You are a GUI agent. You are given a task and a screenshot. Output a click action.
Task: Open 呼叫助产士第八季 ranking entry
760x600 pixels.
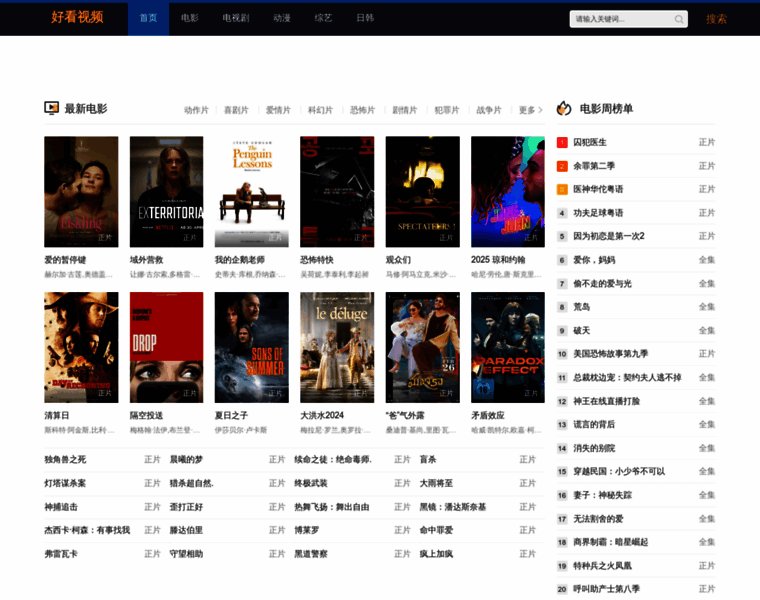pos(606,589)
